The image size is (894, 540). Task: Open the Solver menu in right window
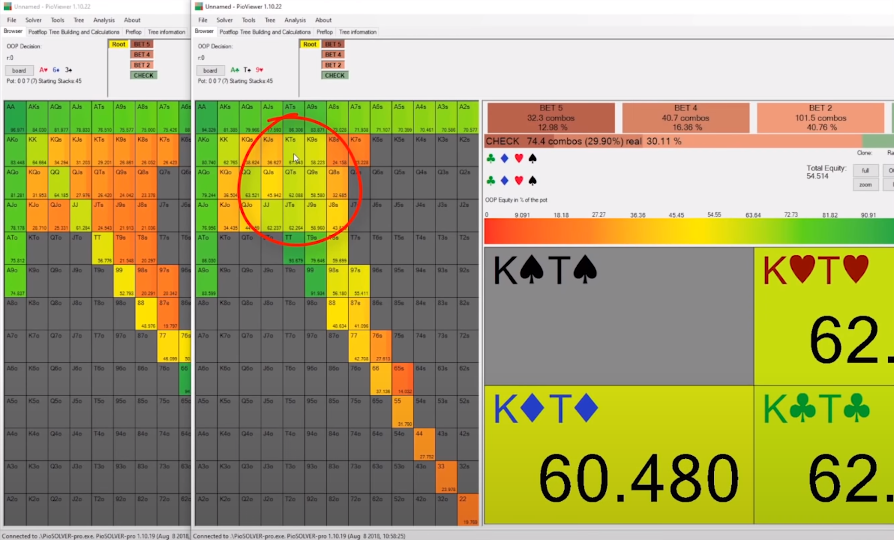224,20
